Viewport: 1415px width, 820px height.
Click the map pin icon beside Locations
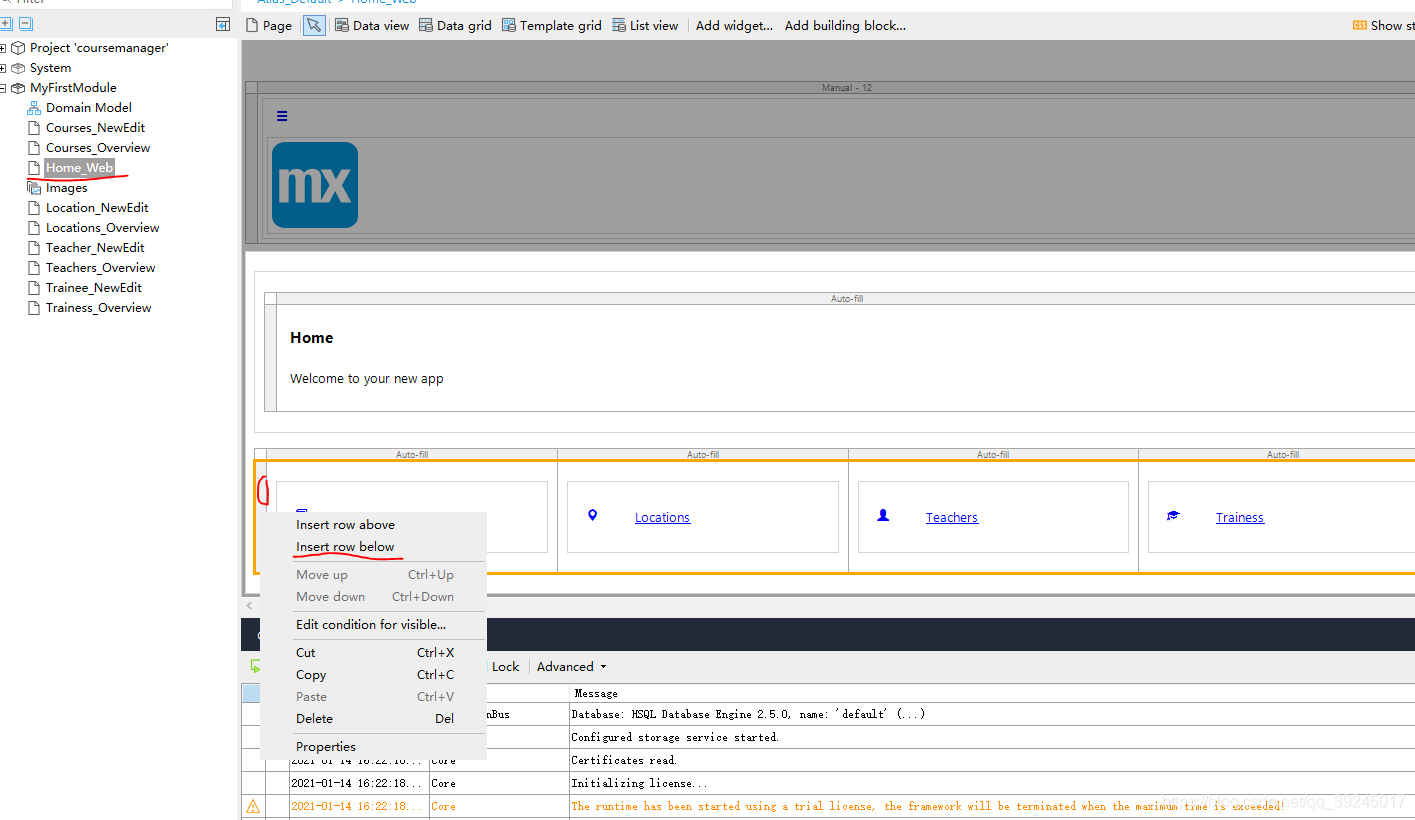point(592,516)
